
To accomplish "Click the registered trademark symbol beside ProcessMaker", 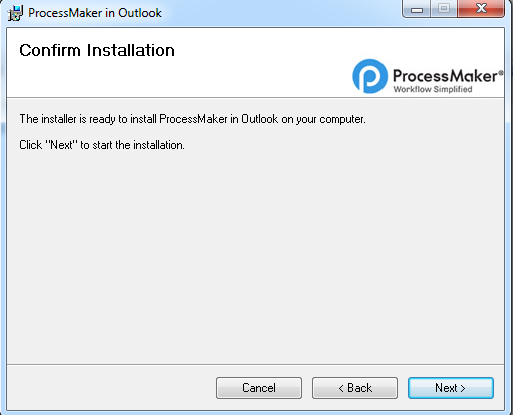I will (x=500, y=73).
